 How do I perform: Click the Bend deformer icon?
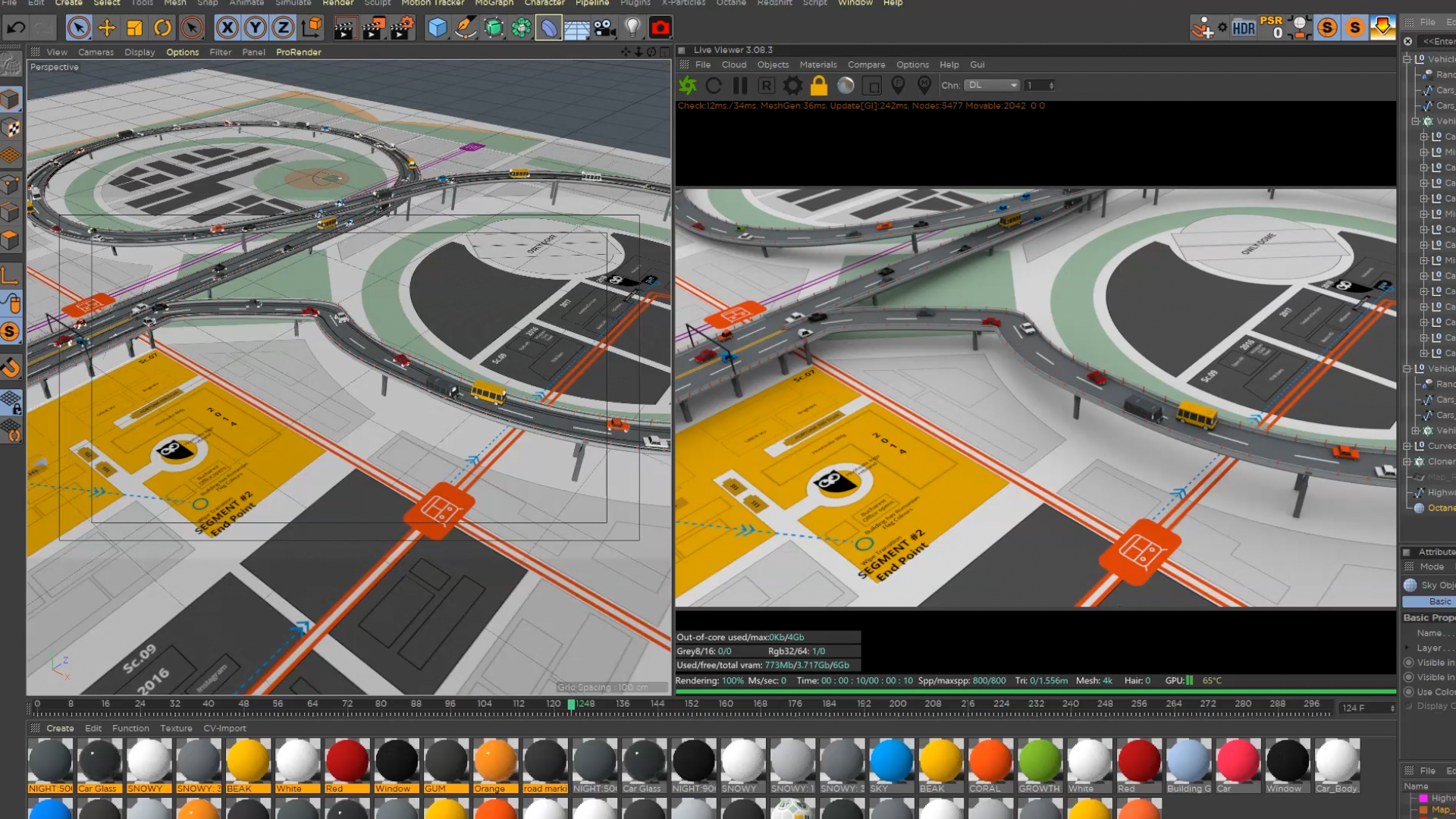(x=548, y=28)
